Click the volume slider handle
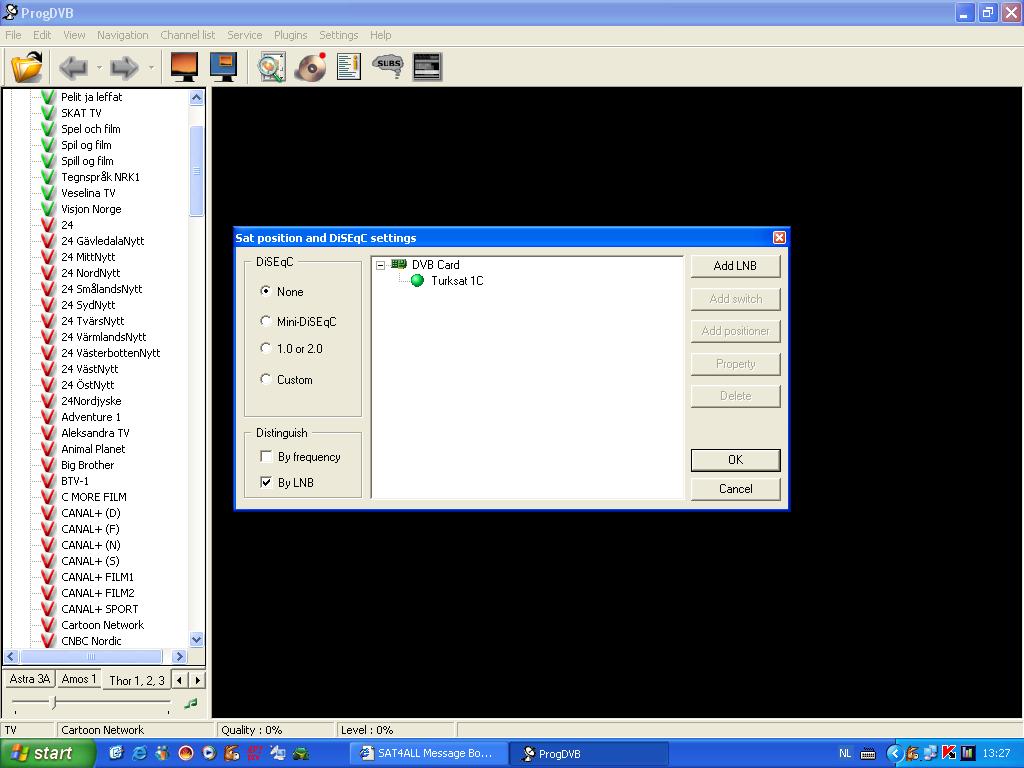Viewport: 1024px width, 768px height. pyautogui.click(x=54, y=703)
